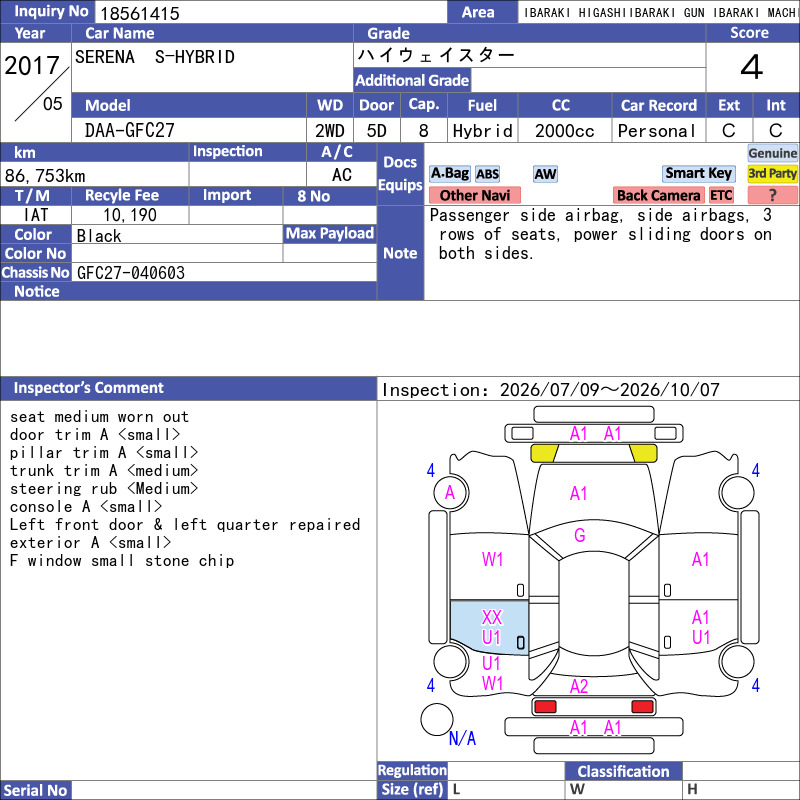
Task: Click the ABS equipment badge
Action: click(x=487, y=174)
